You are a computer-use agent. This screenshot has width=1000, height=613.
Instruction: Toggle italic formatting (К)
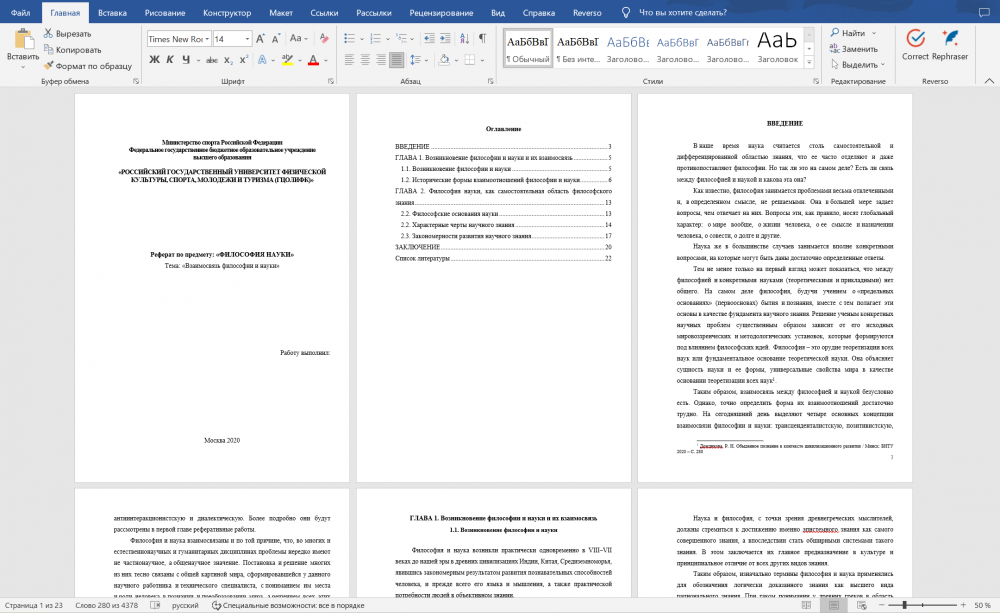[x=170, y=60]
